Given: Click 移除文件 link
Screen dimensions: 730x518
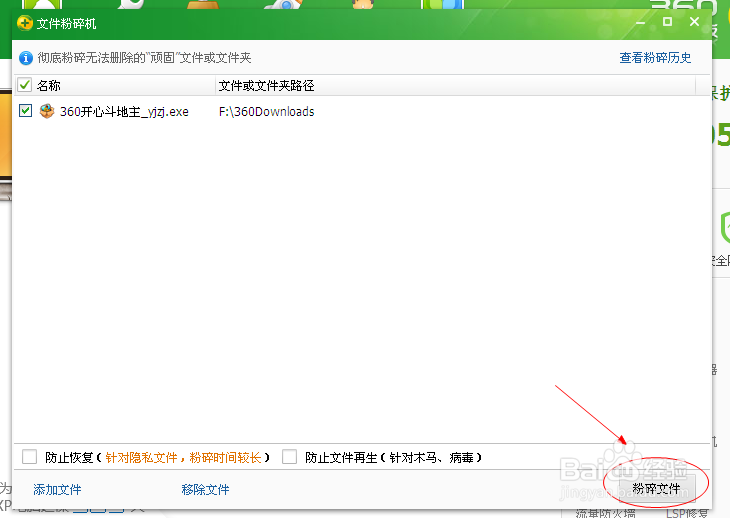Looking at the screenshot, I should click(x=205, y=490).
